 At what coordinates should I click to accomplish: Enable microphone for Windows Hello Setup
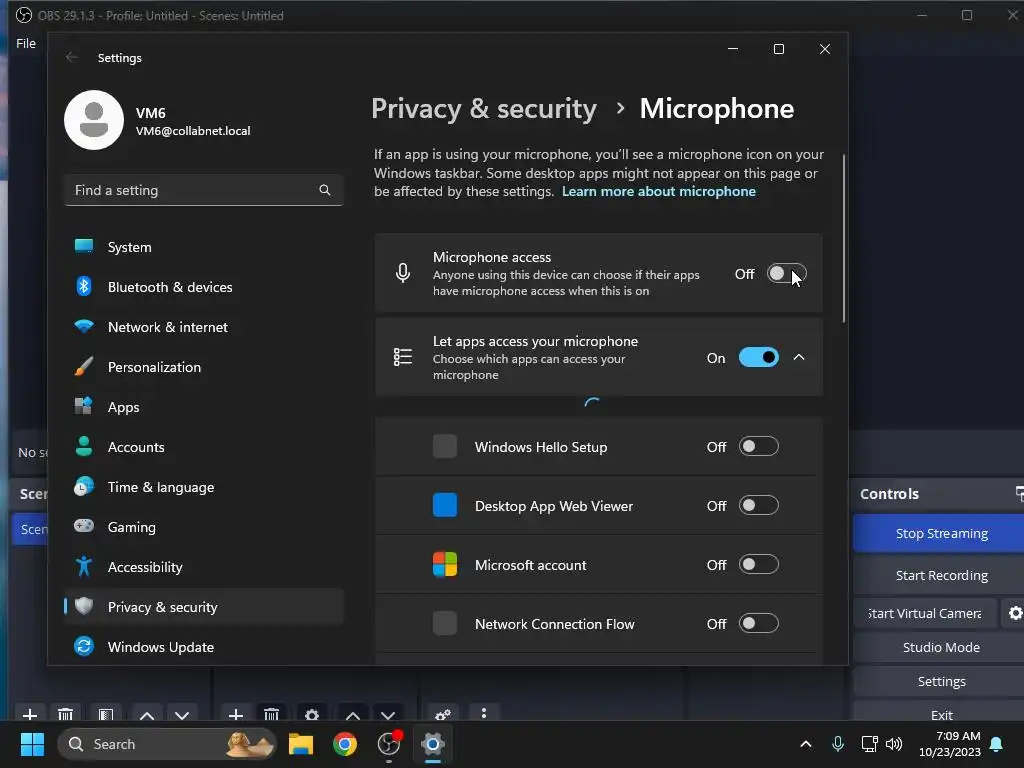[758, 447]
